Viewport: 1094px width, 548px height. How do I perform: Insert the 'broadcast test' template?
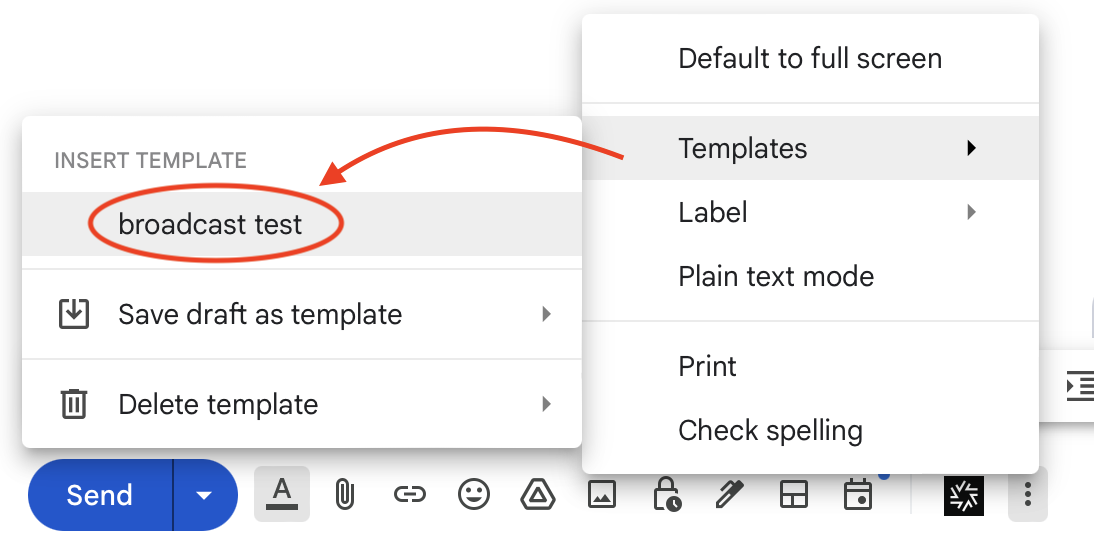210,224
